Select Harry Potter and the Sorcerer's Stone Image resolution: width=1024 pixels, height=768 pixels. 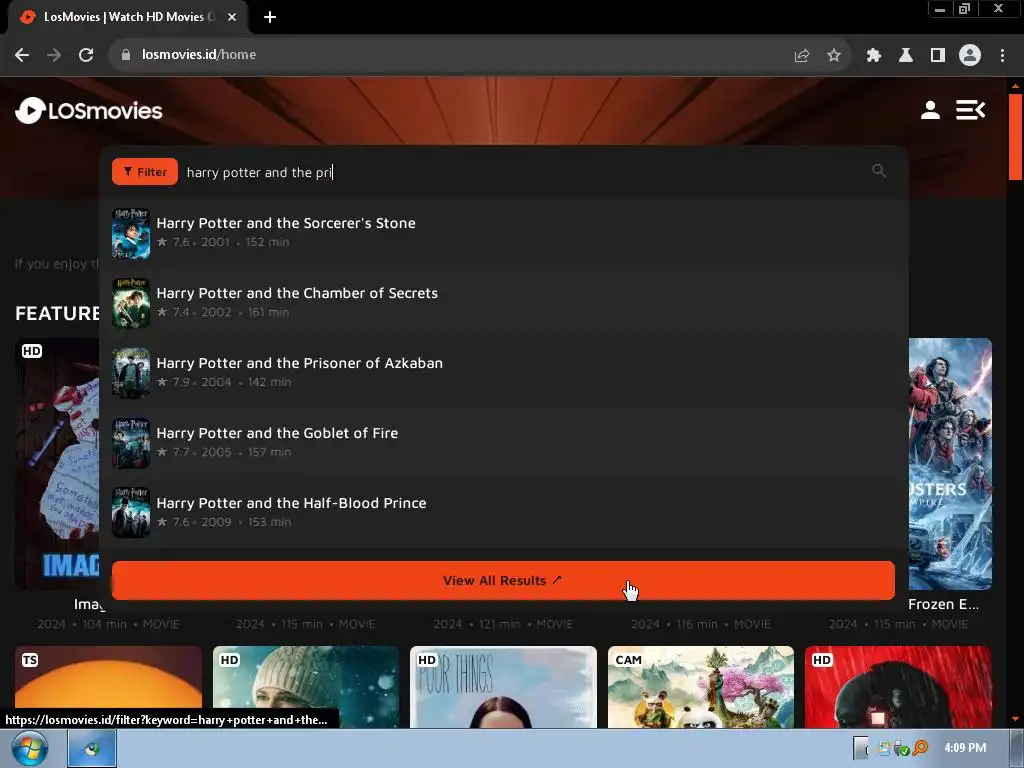click(x=503, y=232)
